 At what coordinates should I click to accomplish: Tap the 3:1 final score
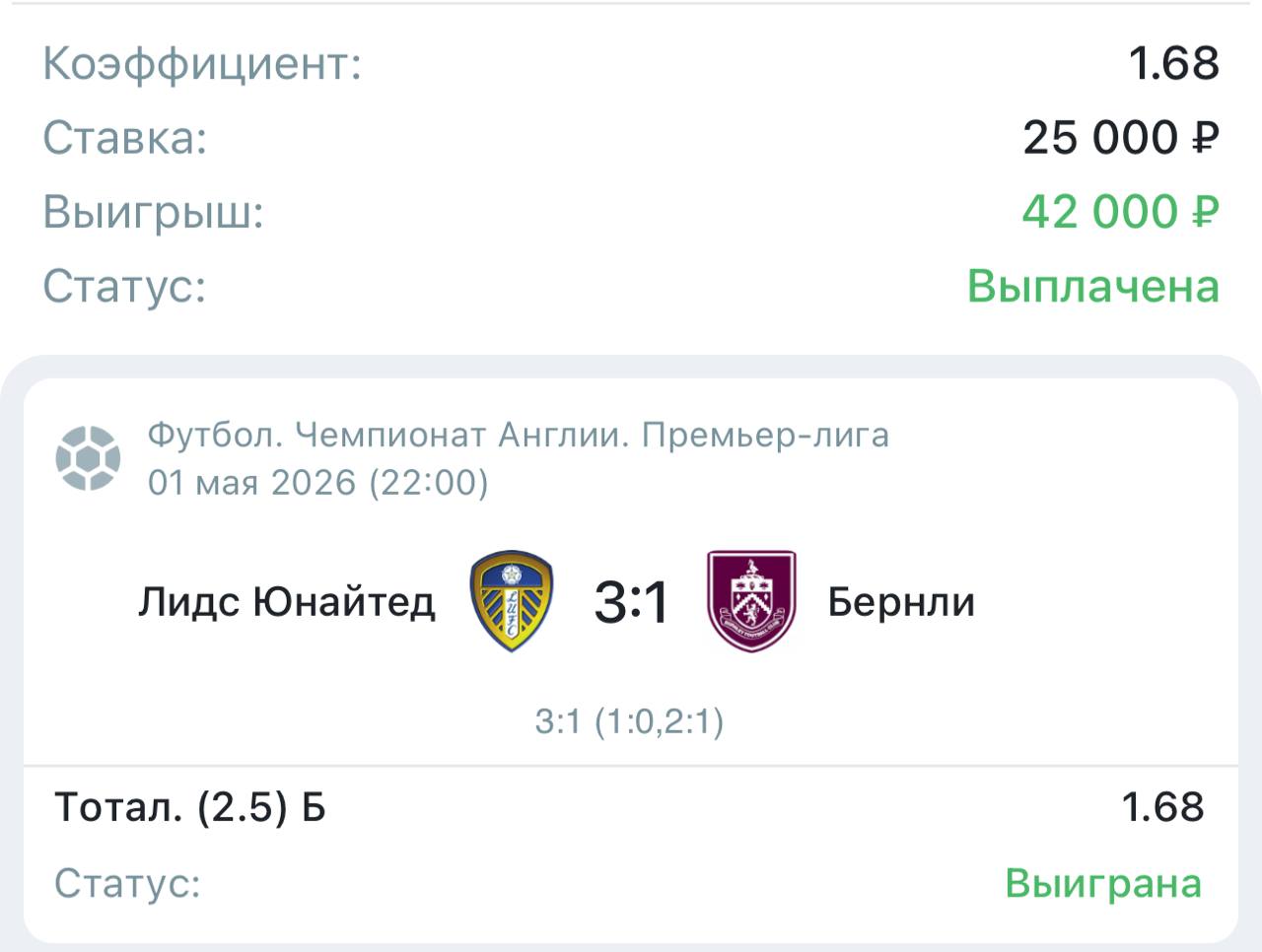click(x=631, y=602)
